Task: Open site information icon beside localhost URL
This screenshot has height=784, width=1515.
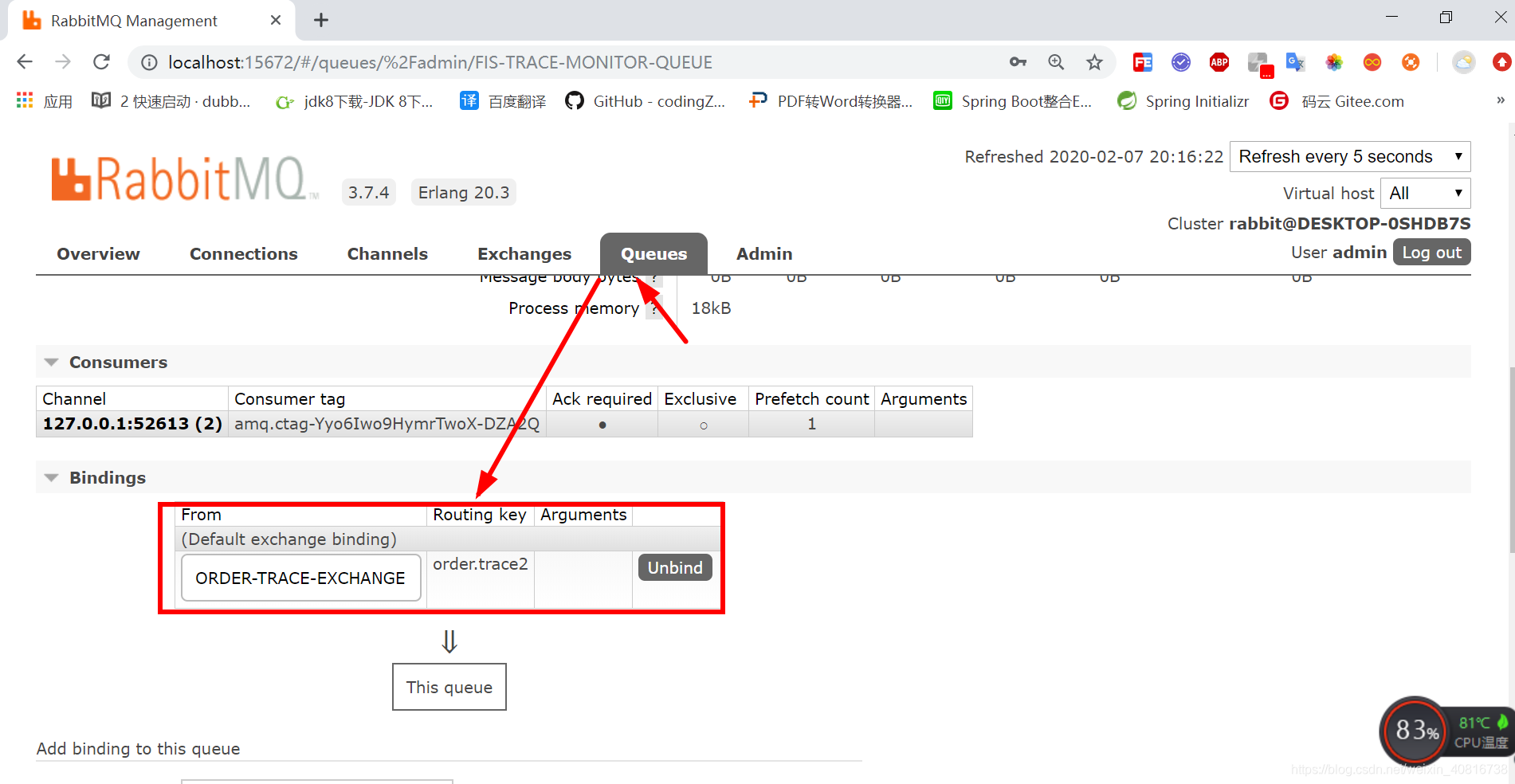Action: (x=149, y=62)
